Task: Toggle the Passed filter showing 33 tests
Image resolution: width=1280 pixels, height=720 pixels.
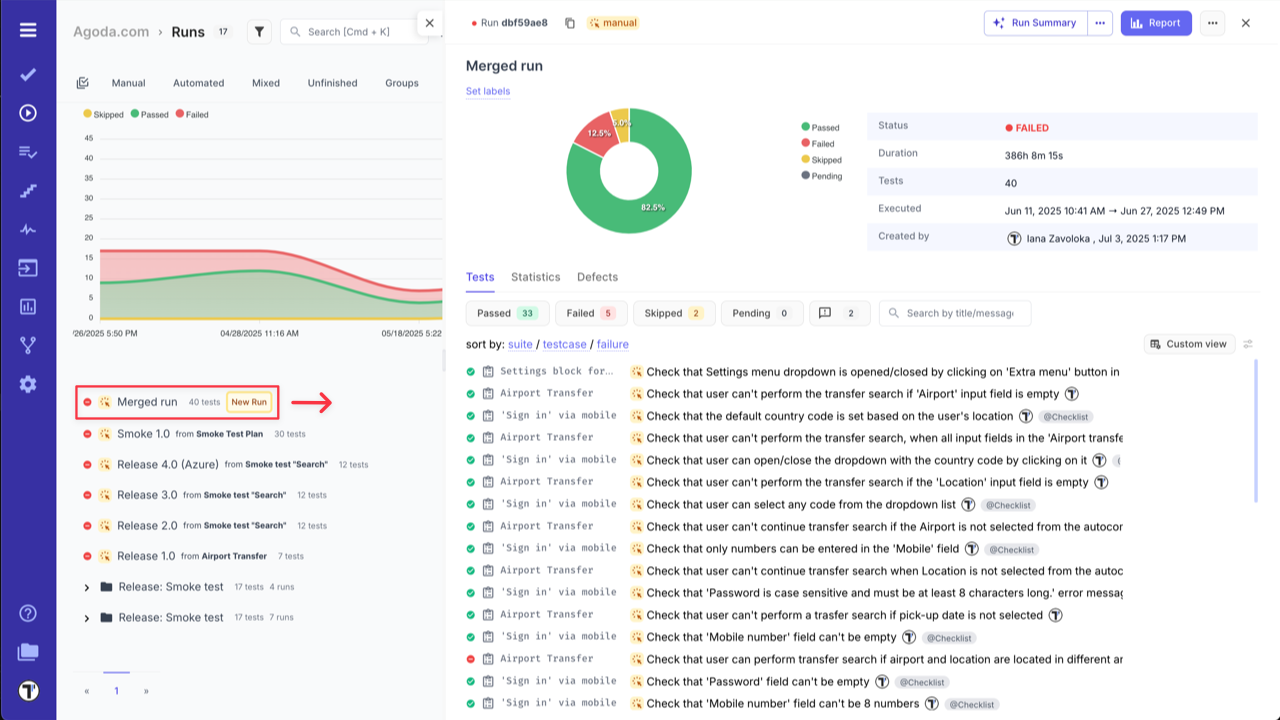Action: [506, 312]
